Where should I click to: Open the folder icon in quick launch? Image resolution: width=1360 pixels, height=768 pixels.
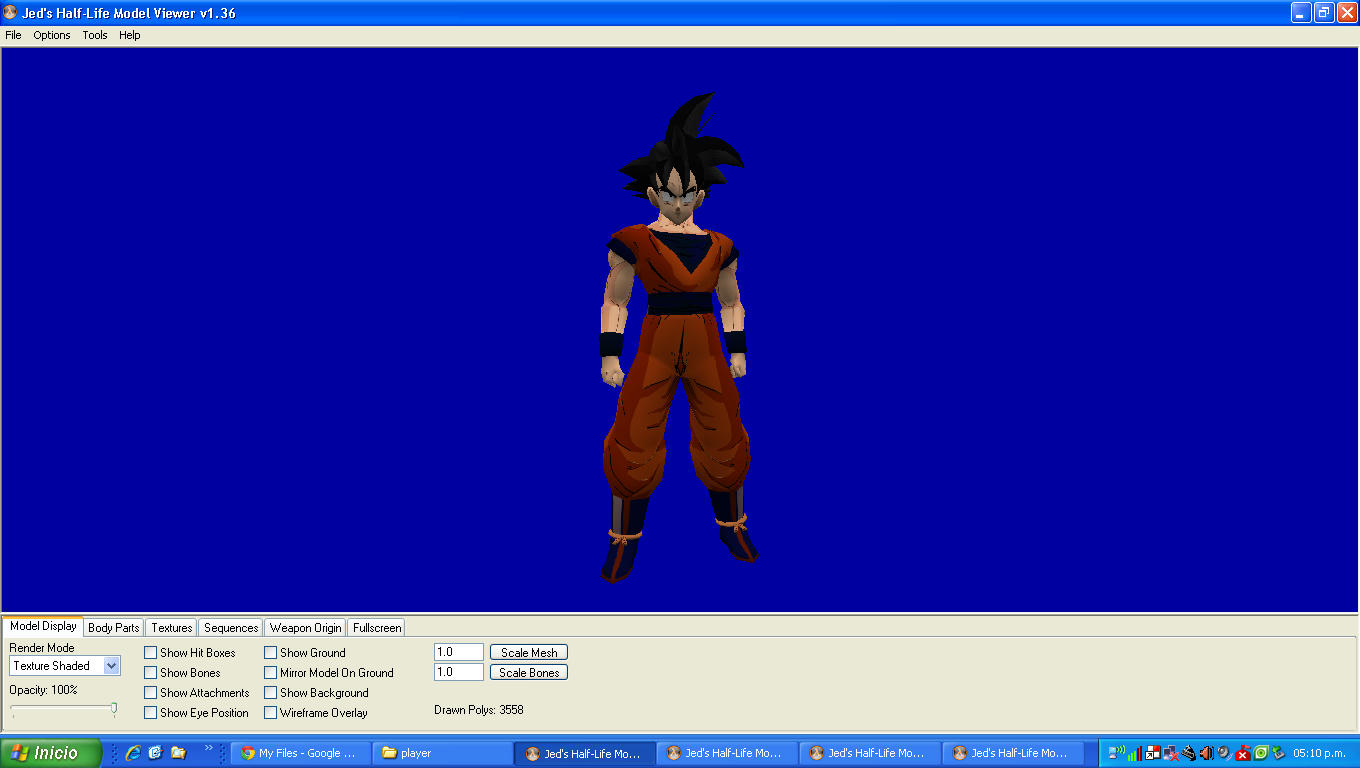pos(178,753)
